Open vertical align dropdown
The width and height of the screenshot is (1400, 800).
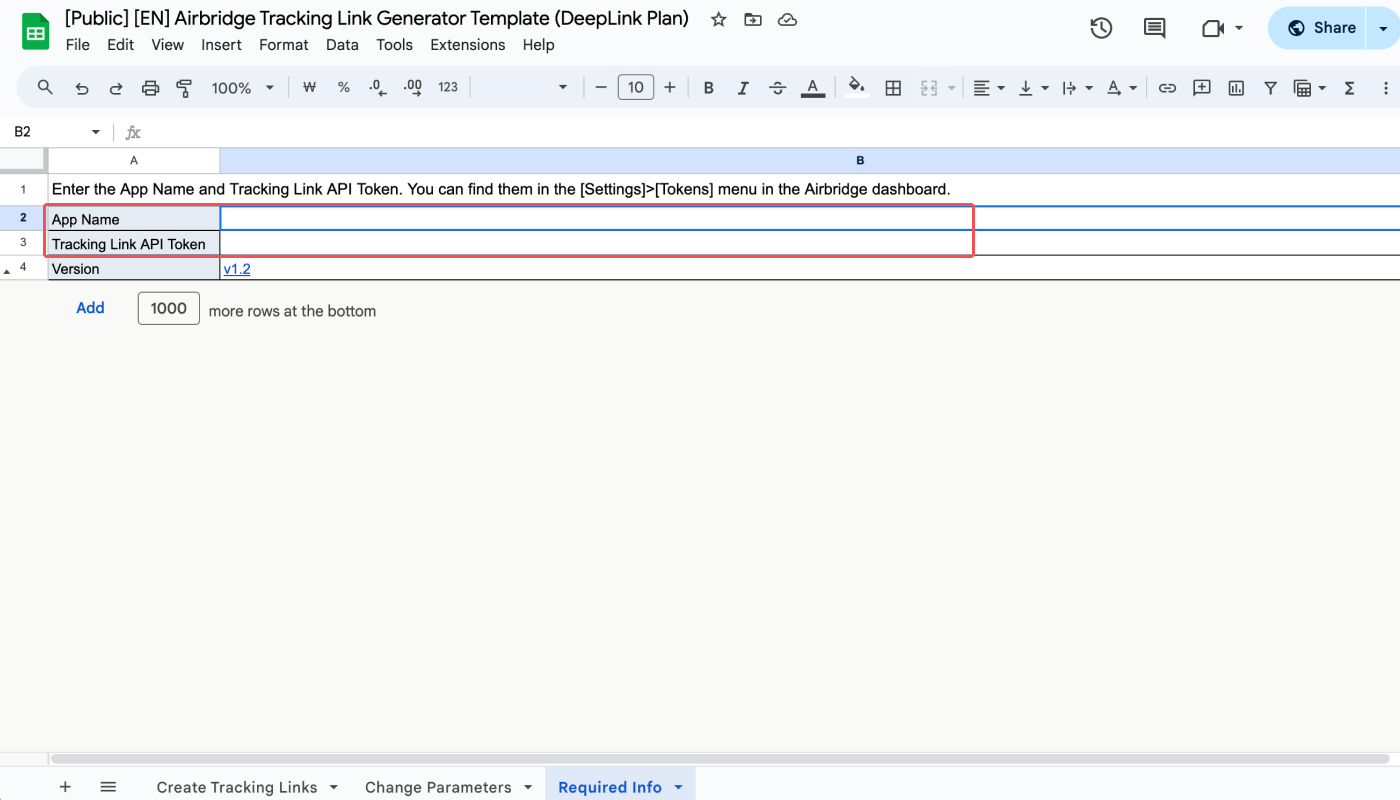pyautogui.click(x=1033, y=88)
